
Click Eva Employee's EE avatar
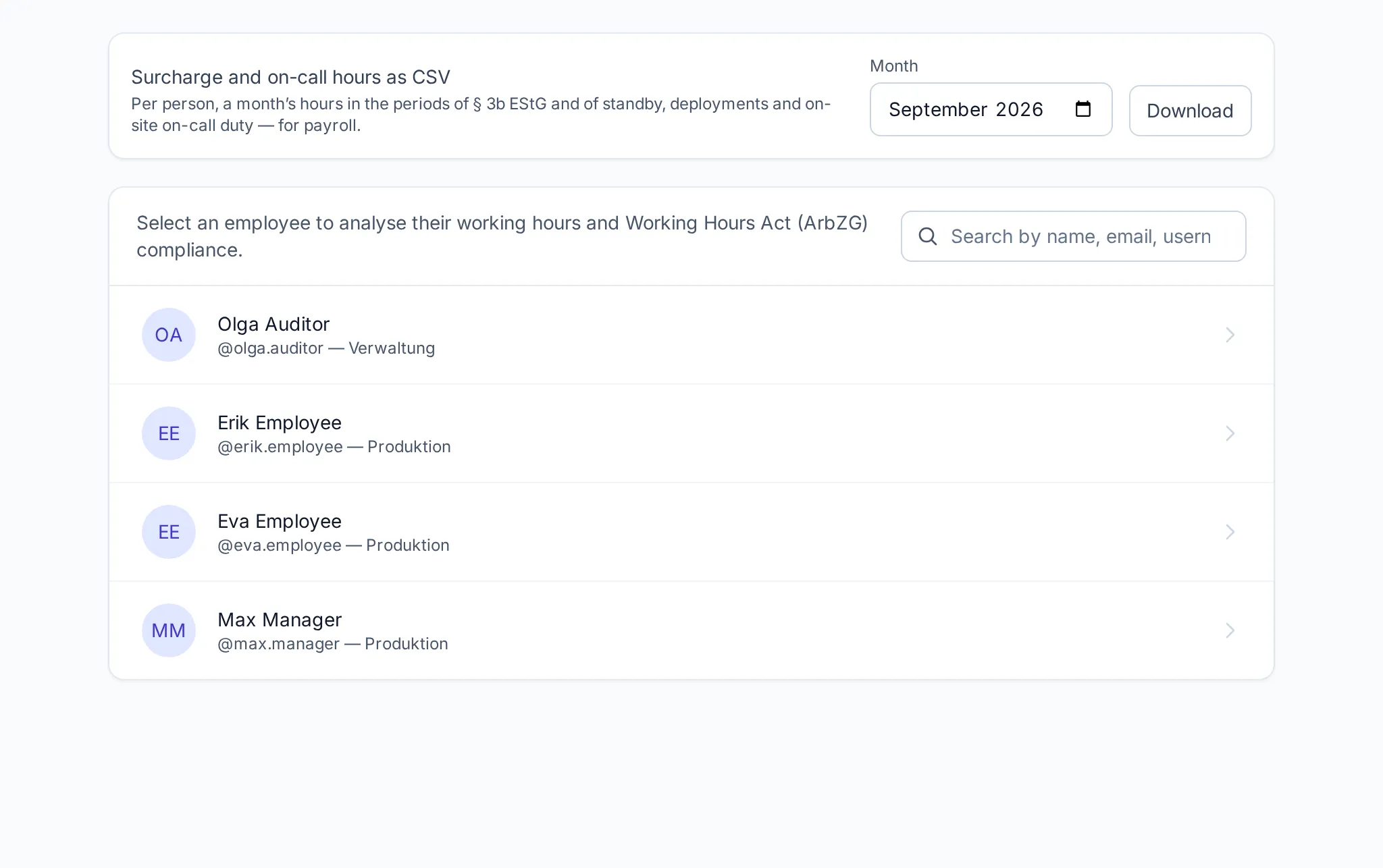169,532
